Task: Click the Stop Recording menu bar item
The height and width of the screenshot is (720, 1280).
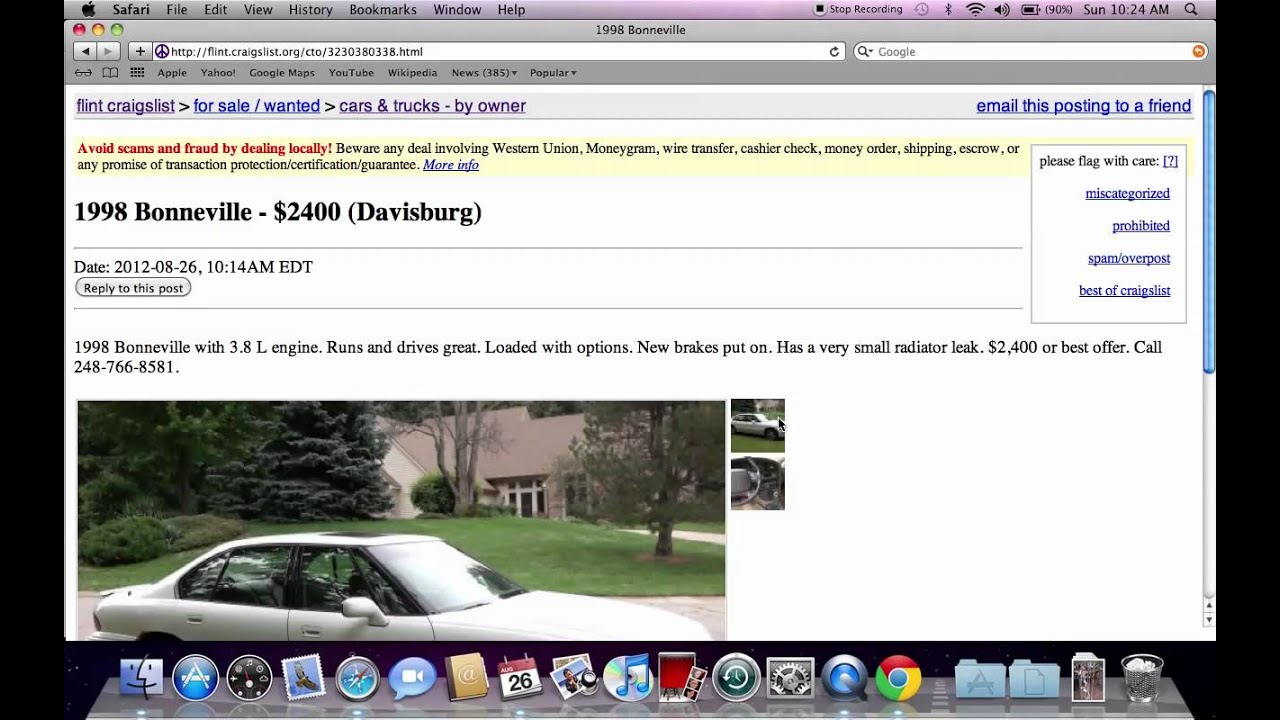Action: point(858,9)
